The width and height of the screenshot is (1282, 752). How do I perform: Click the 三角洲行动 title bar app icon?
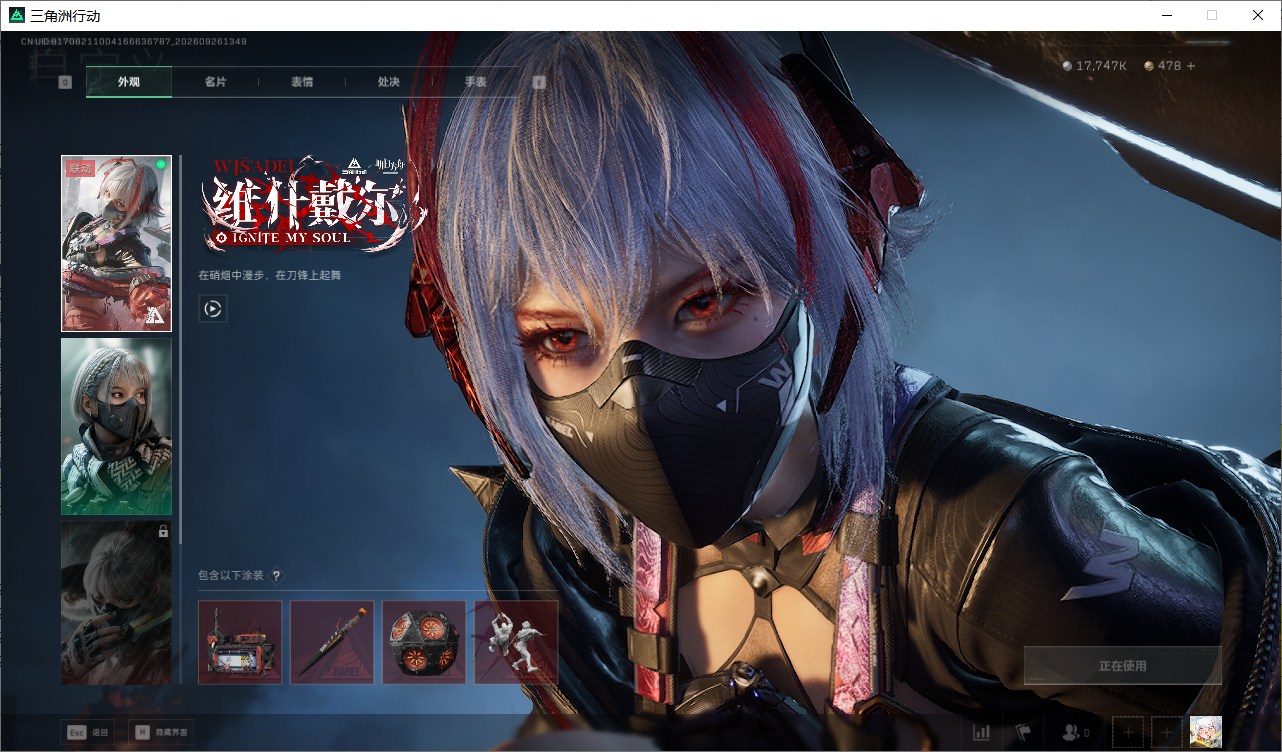[x=16, y=15]
